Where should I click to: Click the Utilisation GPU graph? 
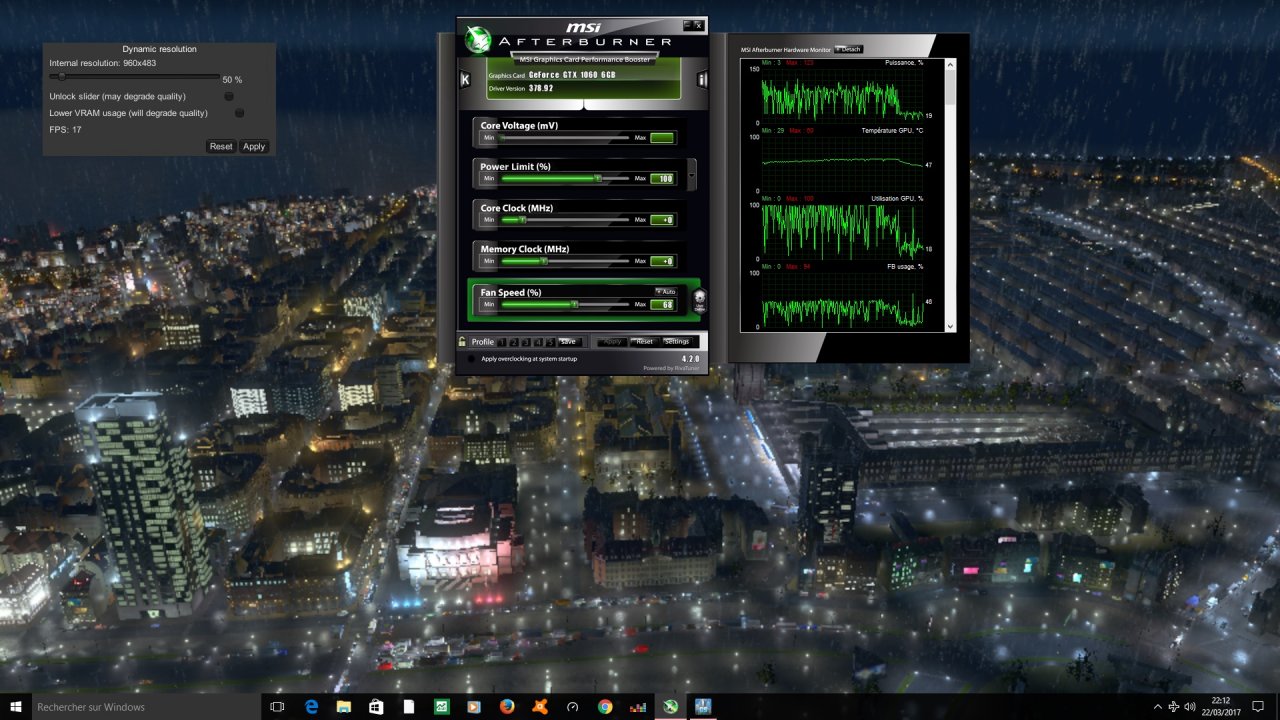click(841, 231)
